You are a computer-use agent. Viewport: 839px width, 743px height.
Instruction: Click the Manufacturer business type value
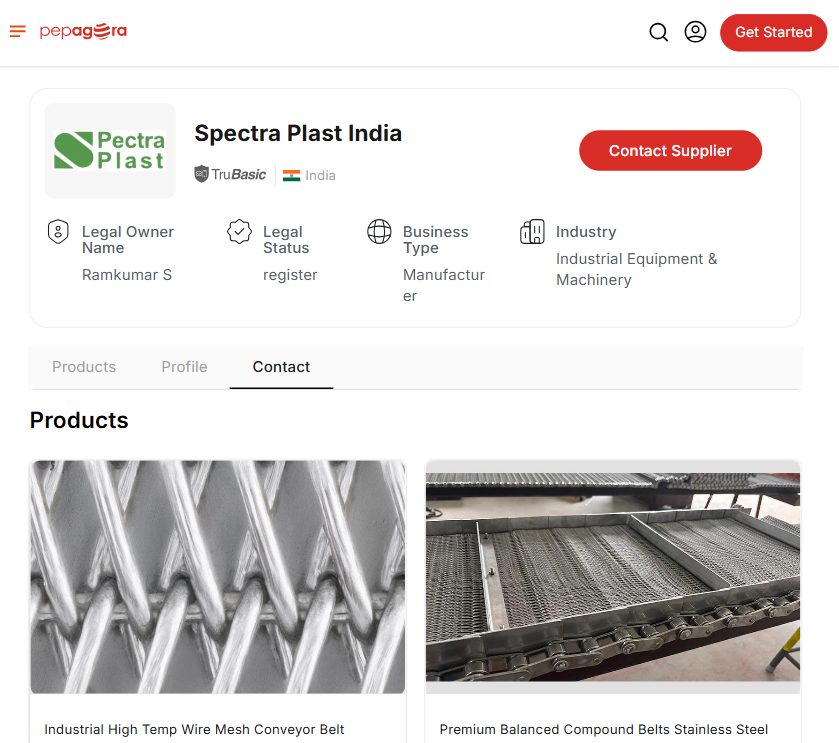click(444, 285)
